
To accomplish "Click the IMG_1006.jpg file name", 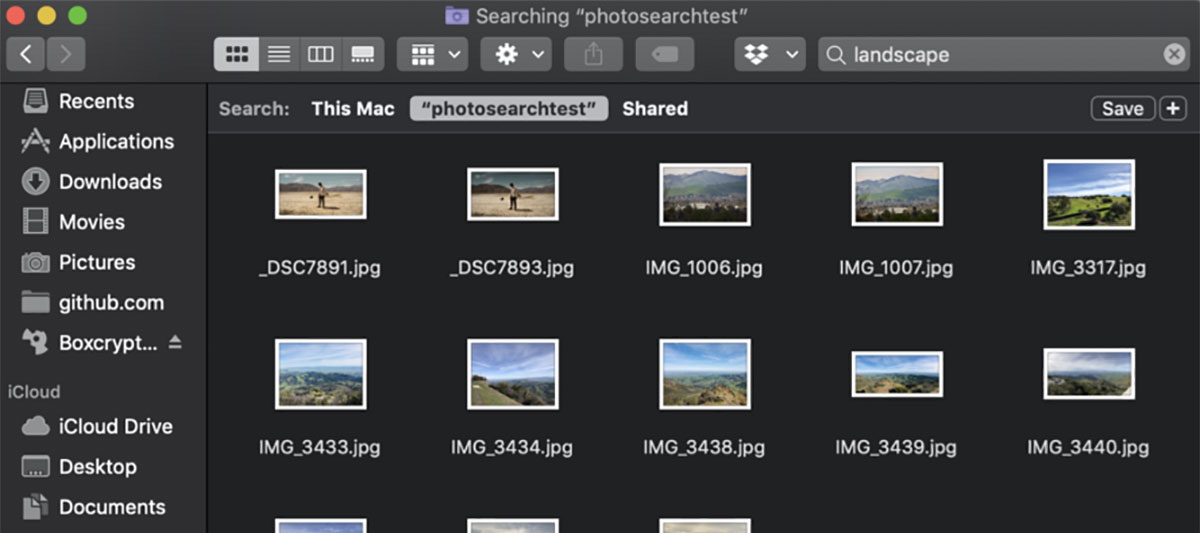I will [x=704, y=268].
